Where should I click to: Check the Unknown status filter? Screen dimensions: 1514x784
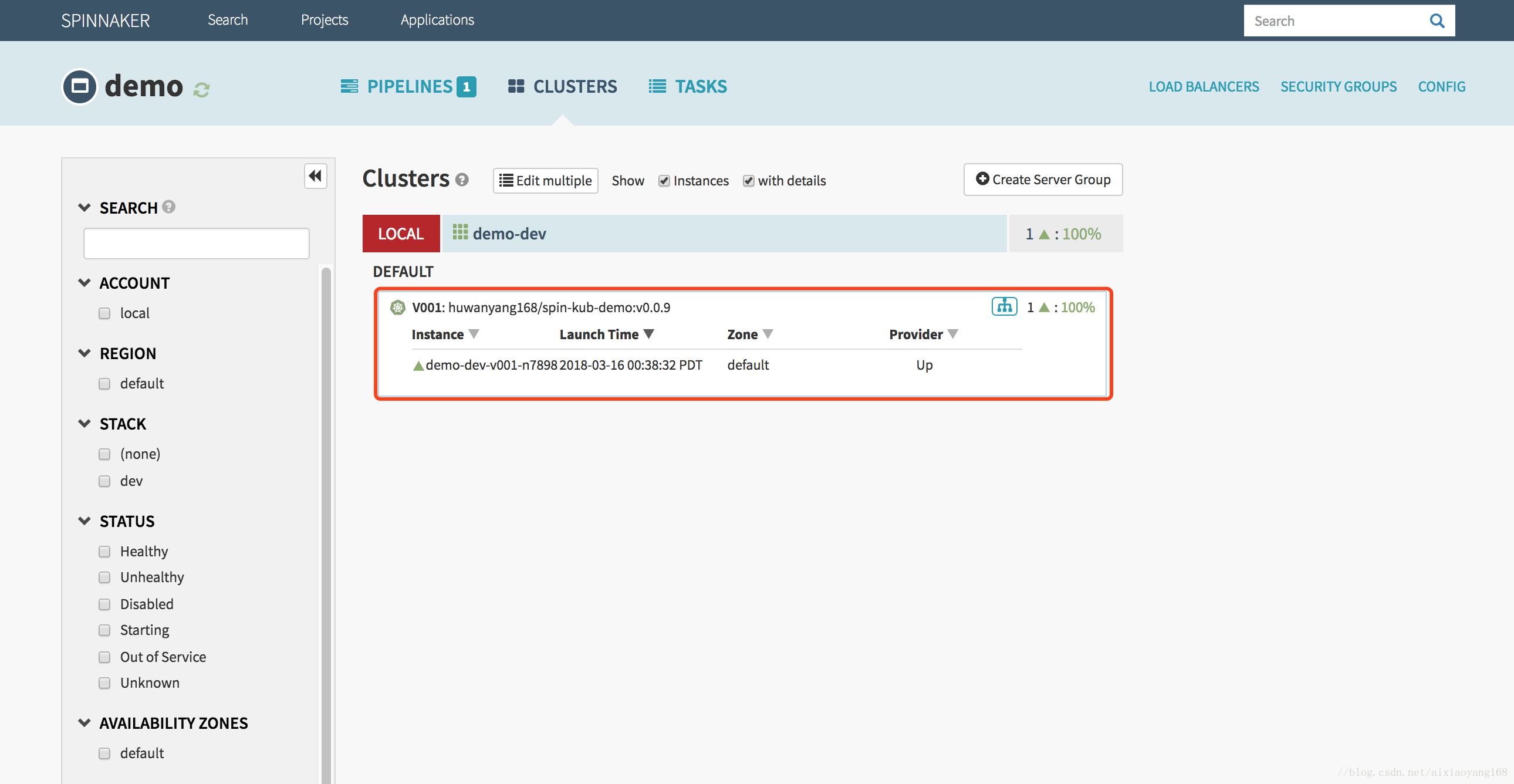coord(104,683)
